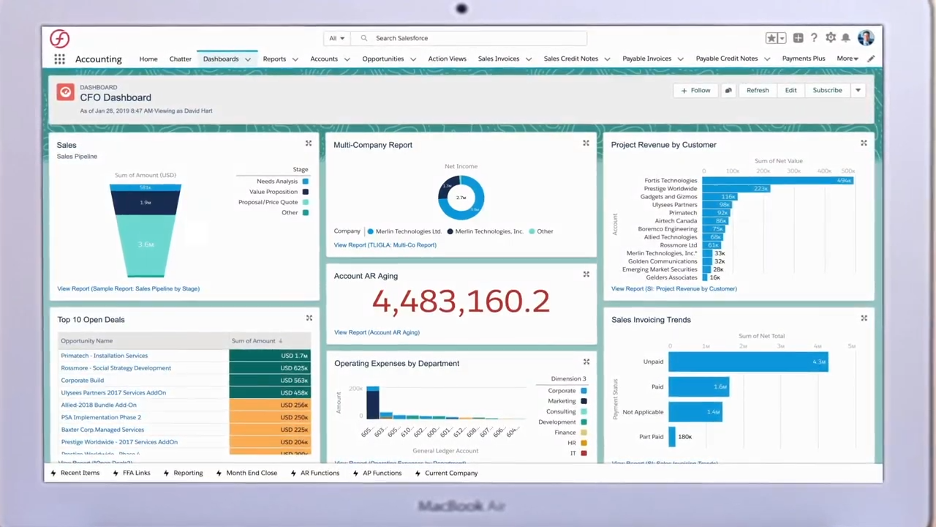Open the notifications bell
The width and height of the screenshot is (936, 528).
pyautogui.click(x=846, y=38)
